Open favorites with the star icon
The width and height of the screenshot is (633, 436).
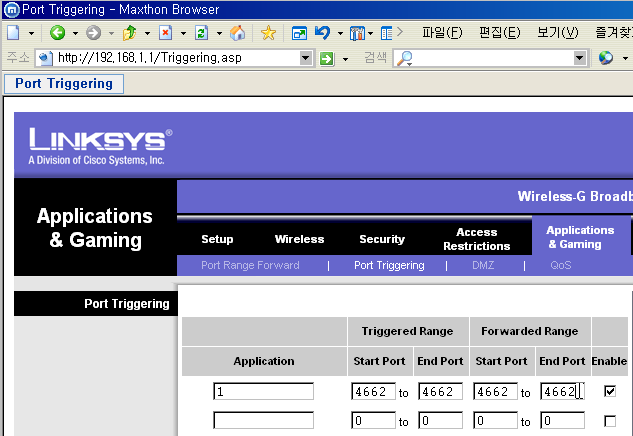point(268,33)
